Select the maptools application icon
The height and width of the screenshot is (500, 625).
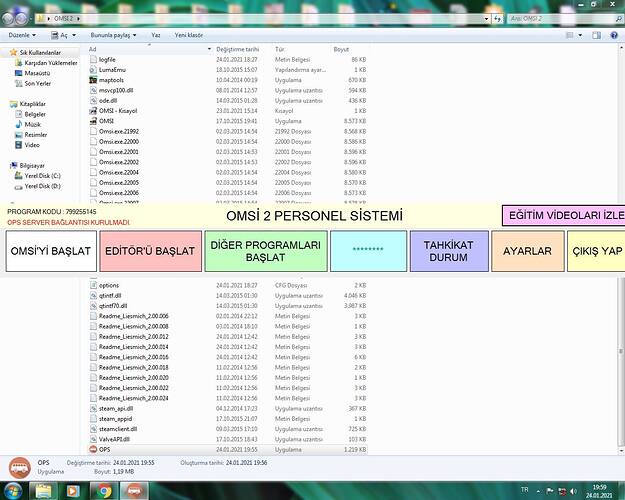pyautogui.click(x=93, y=80)
